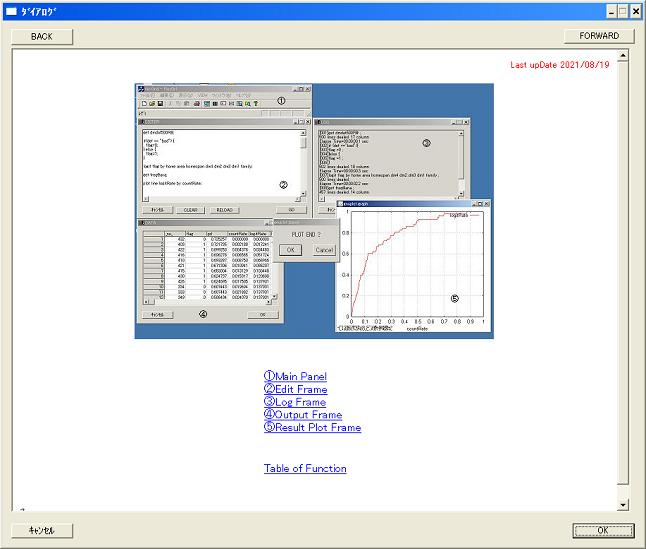Close the ダイアログ window
The image size is (646, 549).
coord(635,11)
